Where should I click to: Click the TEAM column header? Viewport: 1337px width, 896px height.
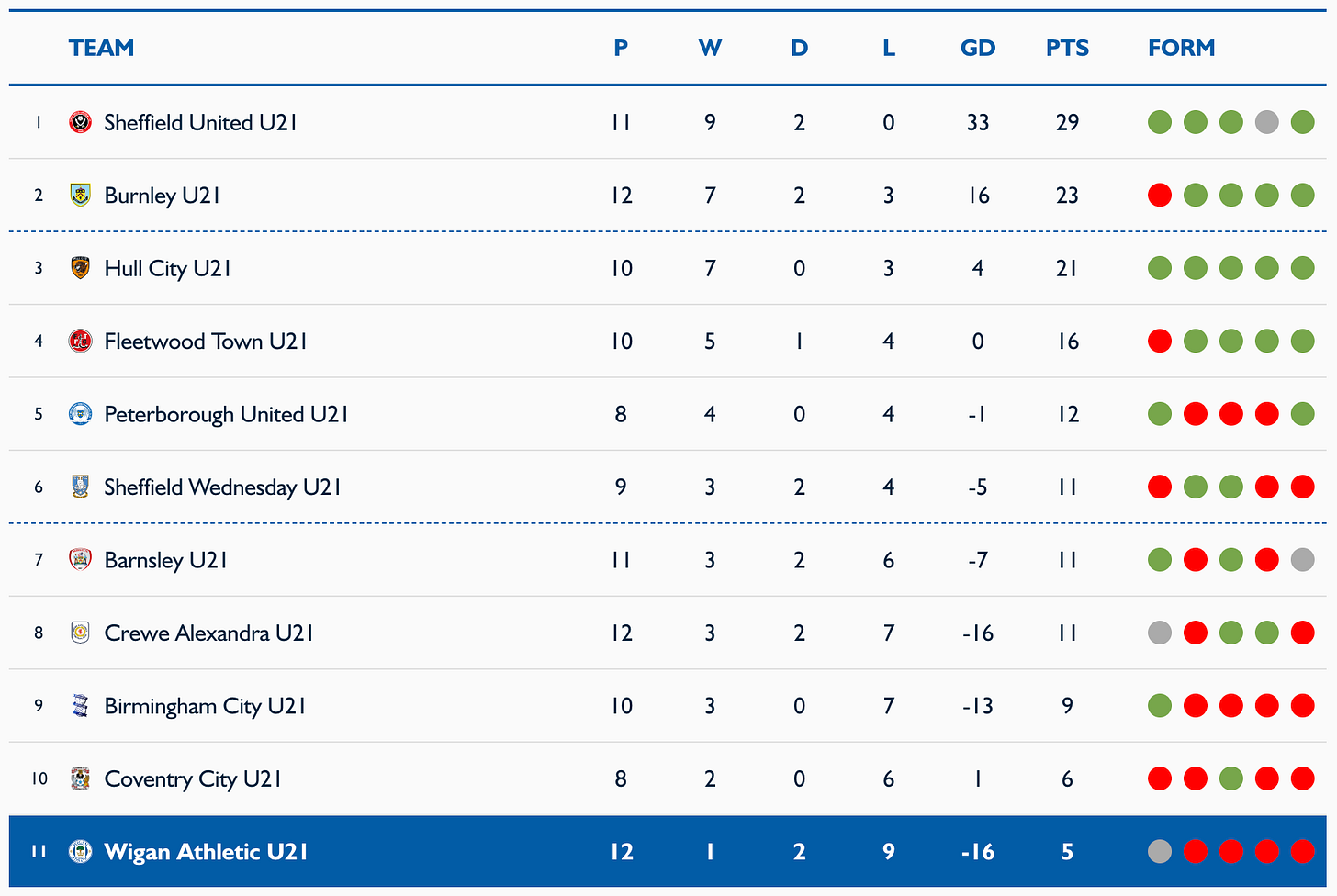pyautogui.click(x=101, y=48)
